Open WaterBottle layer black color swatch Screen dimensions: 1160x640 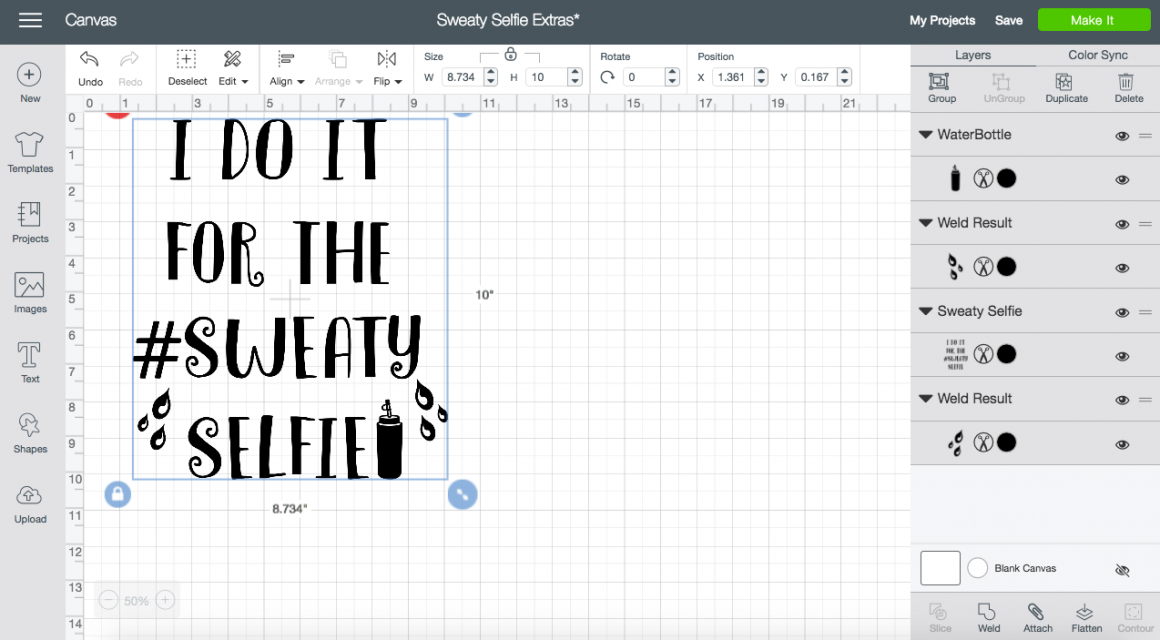point(1006,178)
